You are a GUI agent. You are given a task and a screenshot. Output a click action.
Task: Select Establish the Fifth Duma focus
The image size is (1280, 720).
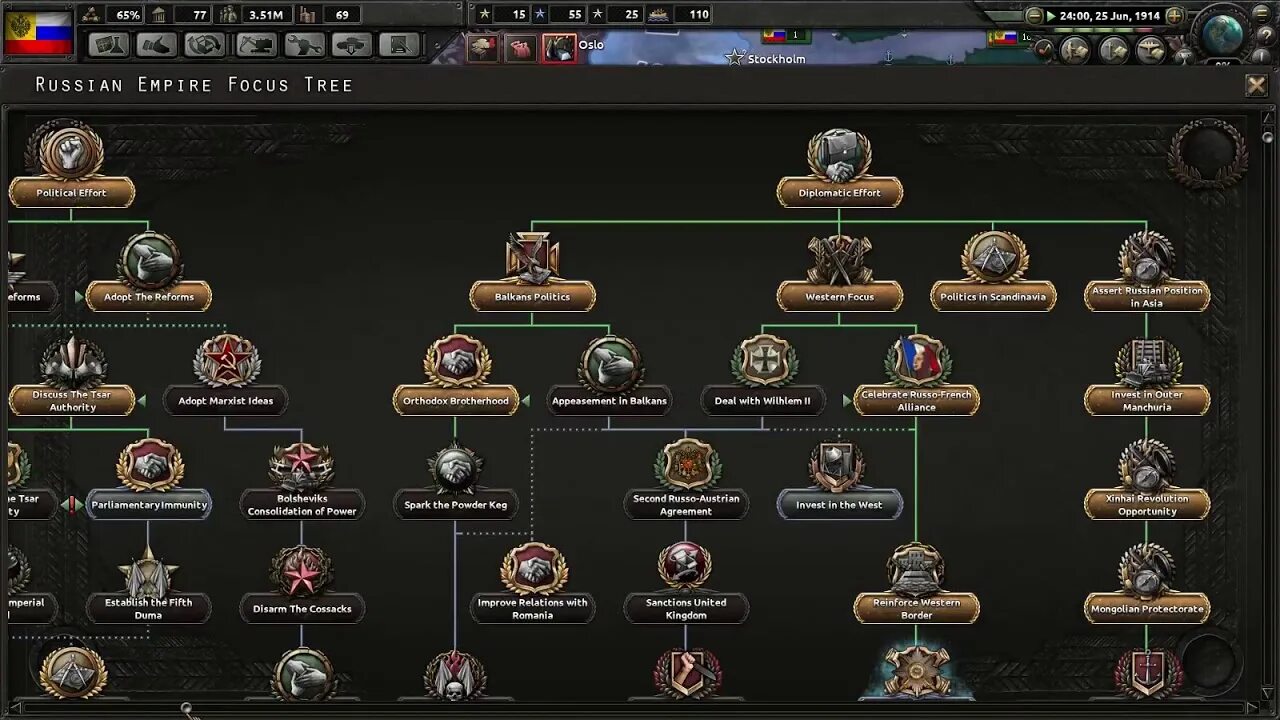(x=148, y=584)
